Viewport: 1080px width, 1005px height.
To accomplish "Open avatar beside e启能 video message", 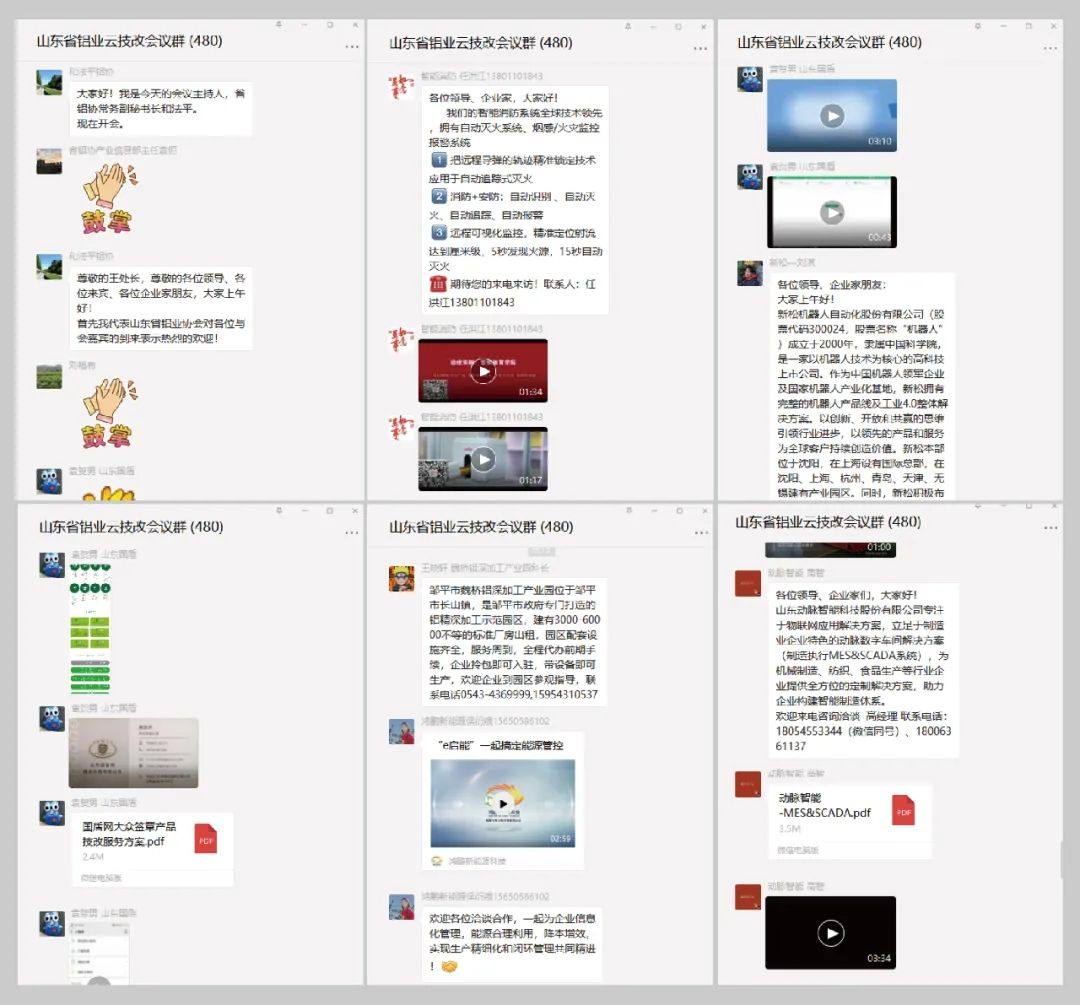I will (402, 732).
